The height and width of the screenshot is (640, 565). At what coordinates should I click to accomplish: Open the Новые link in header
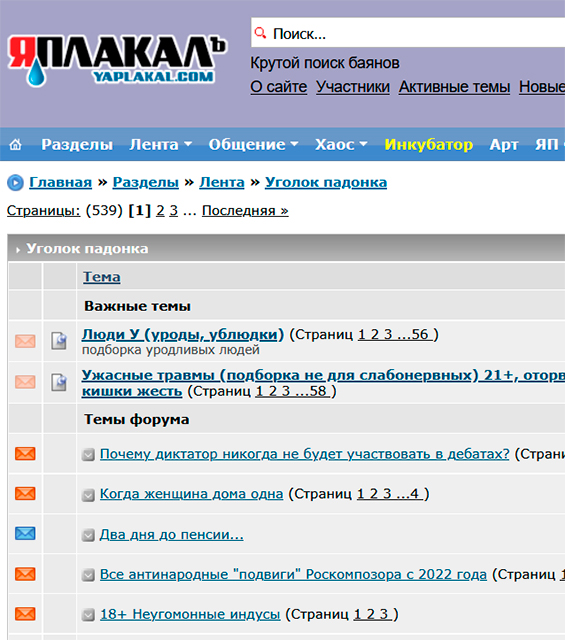542,87
